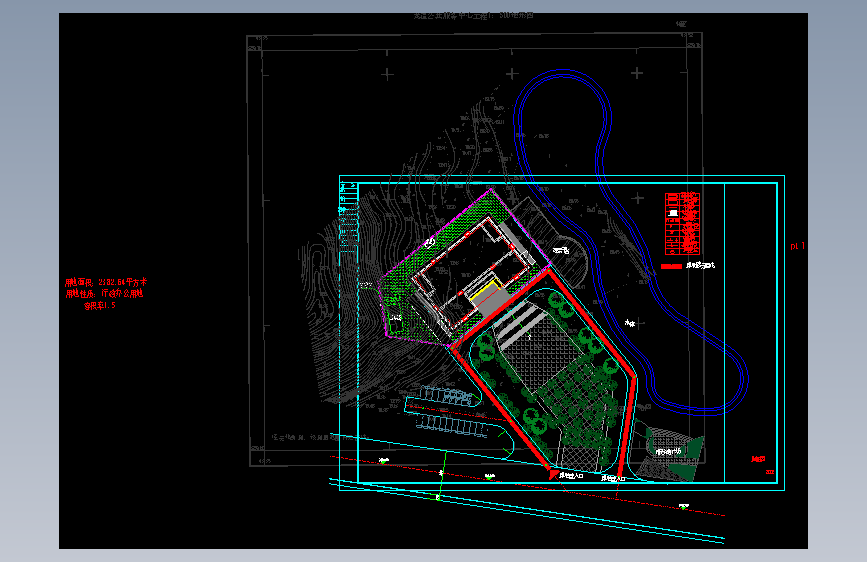The width and height of the screenshot is (867, 562).
Task: Select the yellow rectangle at building entrance
Action: [485, 290]
